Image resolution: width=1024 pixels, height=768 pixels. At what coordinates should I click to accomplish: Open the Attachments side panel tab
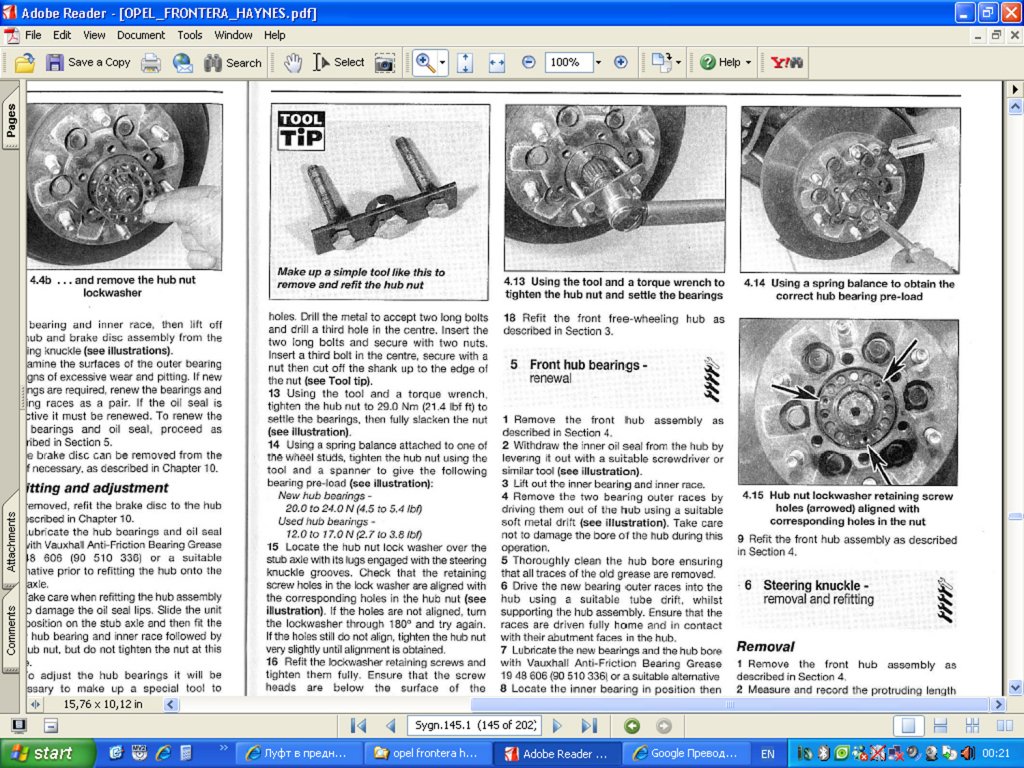[x=11, y=541]
